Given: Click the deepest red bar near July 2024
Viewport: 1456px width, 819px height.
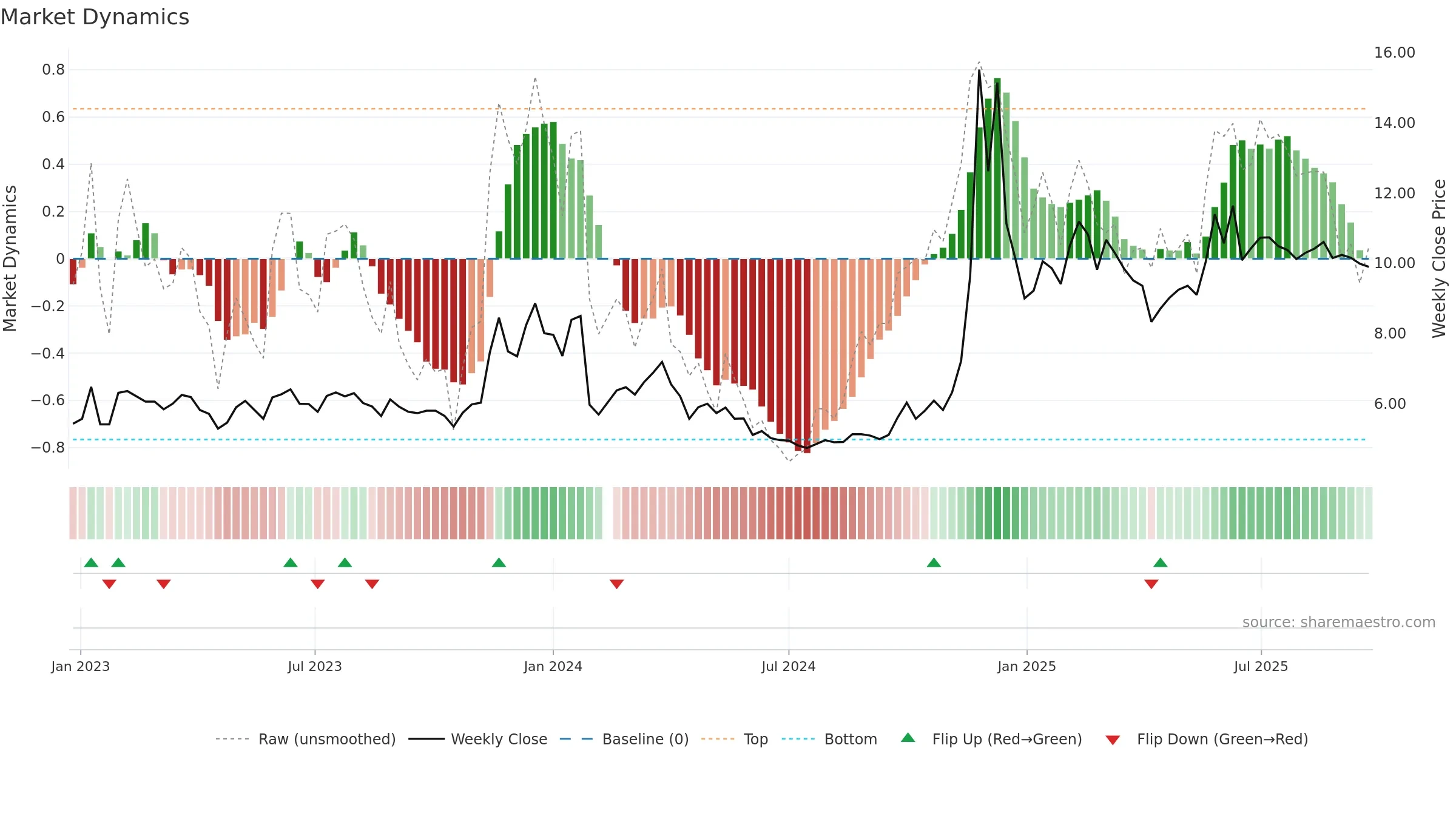Looking at the screenshot, I should [x=807, y=356].
